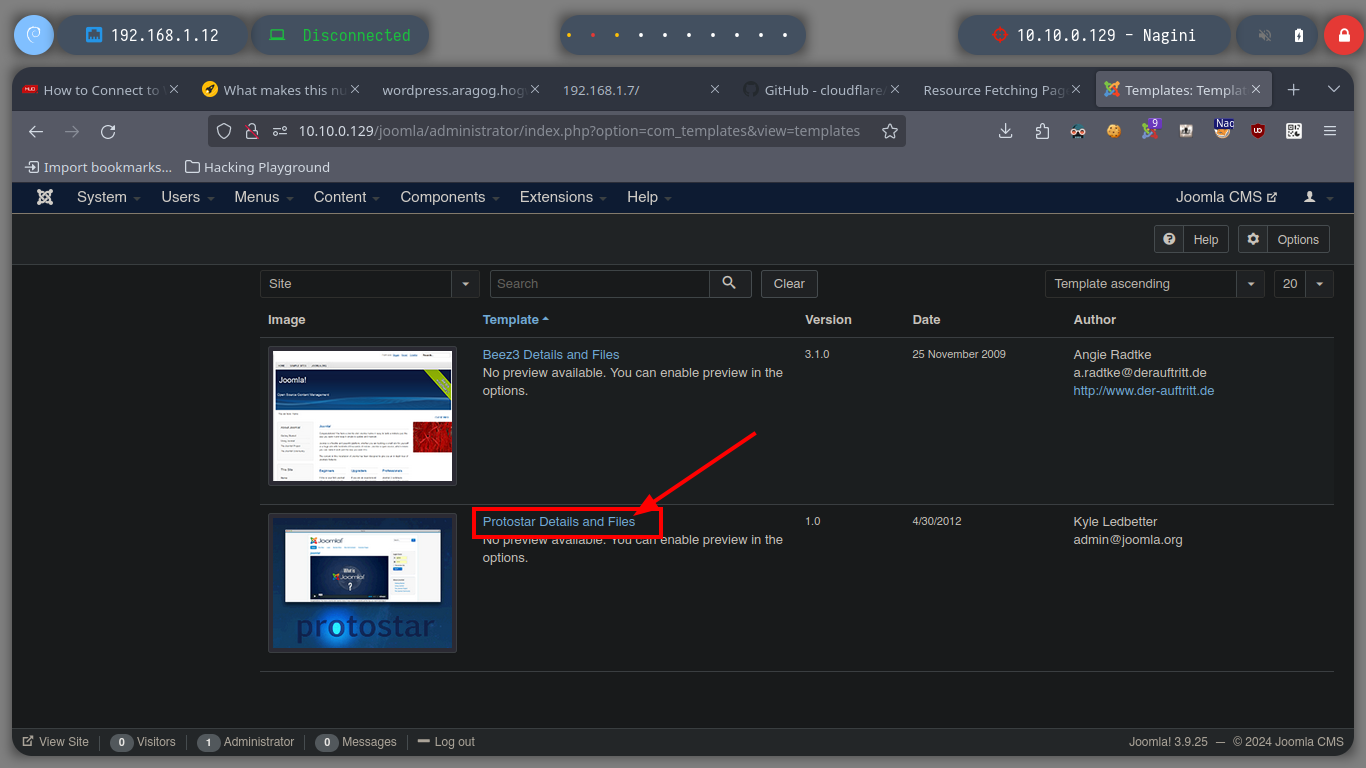Open the Users menu
The width and height of the screenshot is (1366, 768).
click(188, 197)
